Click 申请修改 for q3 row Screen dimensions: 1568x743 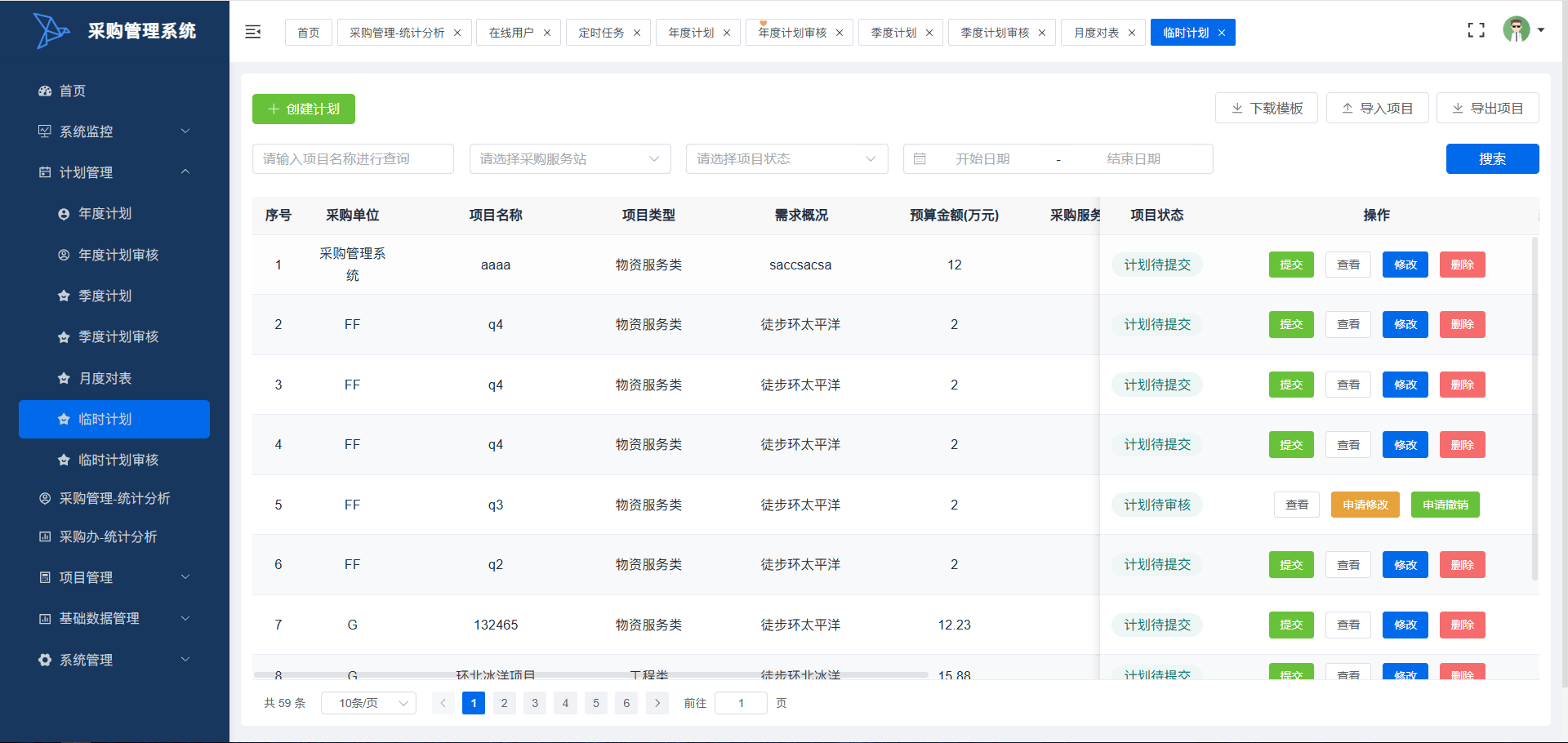[1365, 505]
